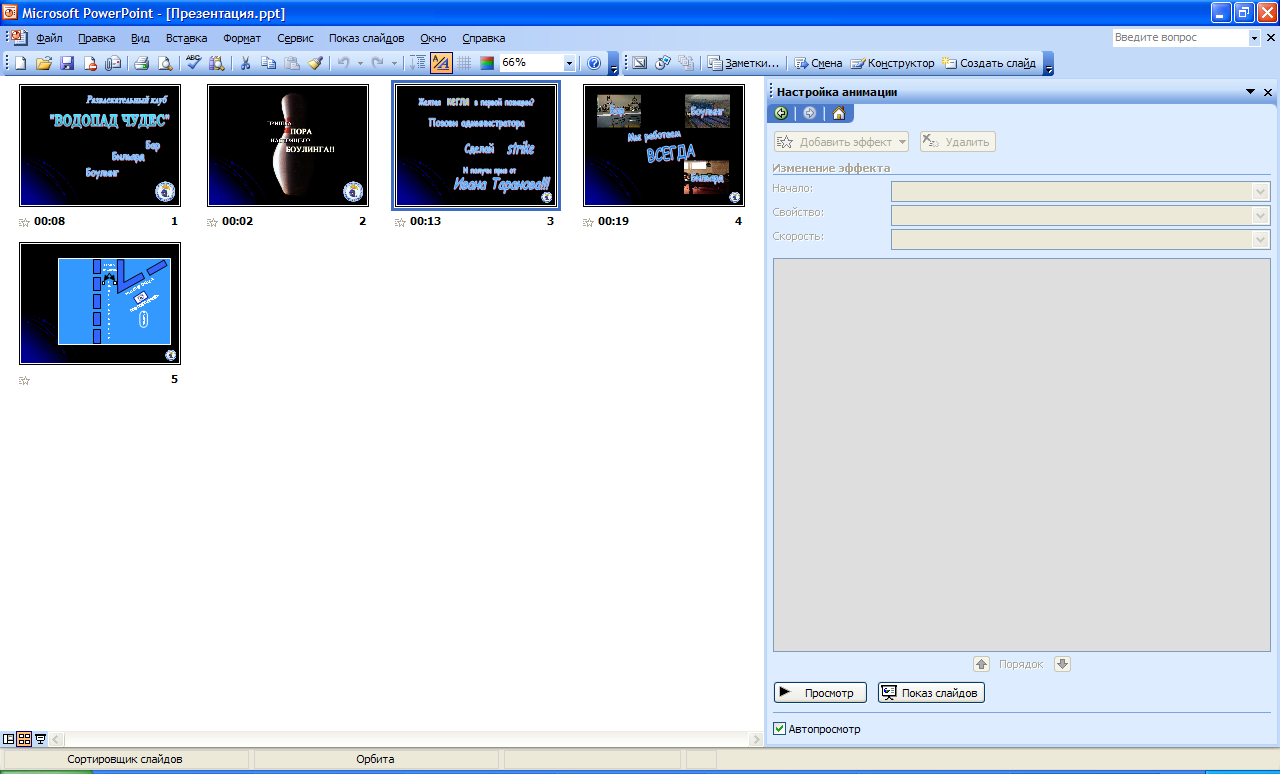Open the PowerPoint Help question-mark icon

(594, 63)
